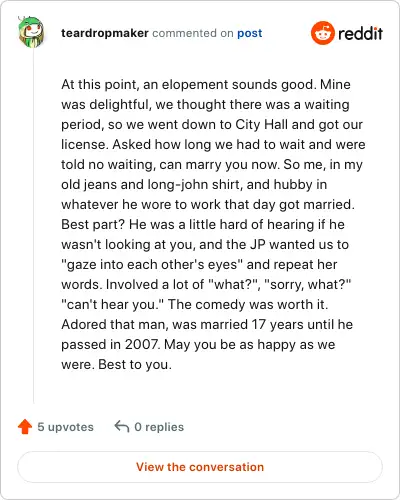Click the curved reply arrow icon

122,426
